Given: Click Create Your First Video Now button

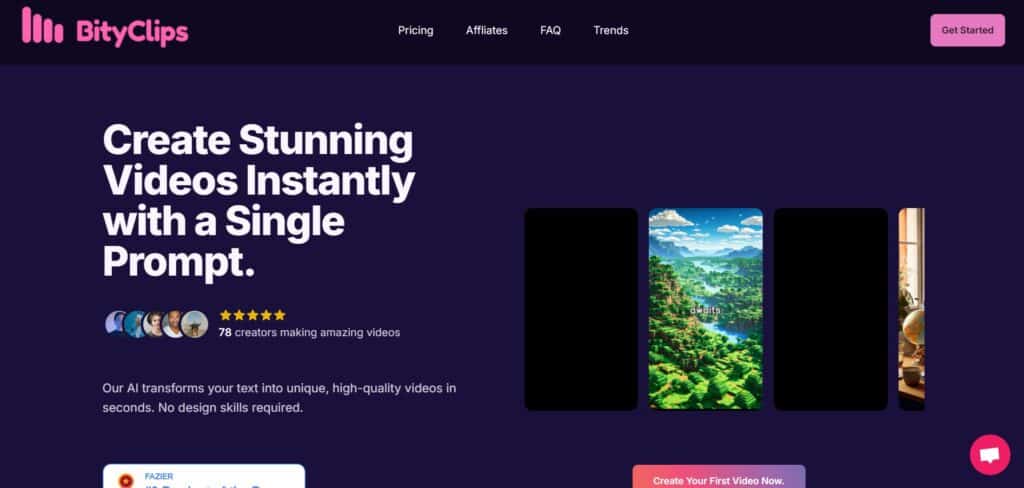Looking at the screenshot, I should [x=718, y=478].
